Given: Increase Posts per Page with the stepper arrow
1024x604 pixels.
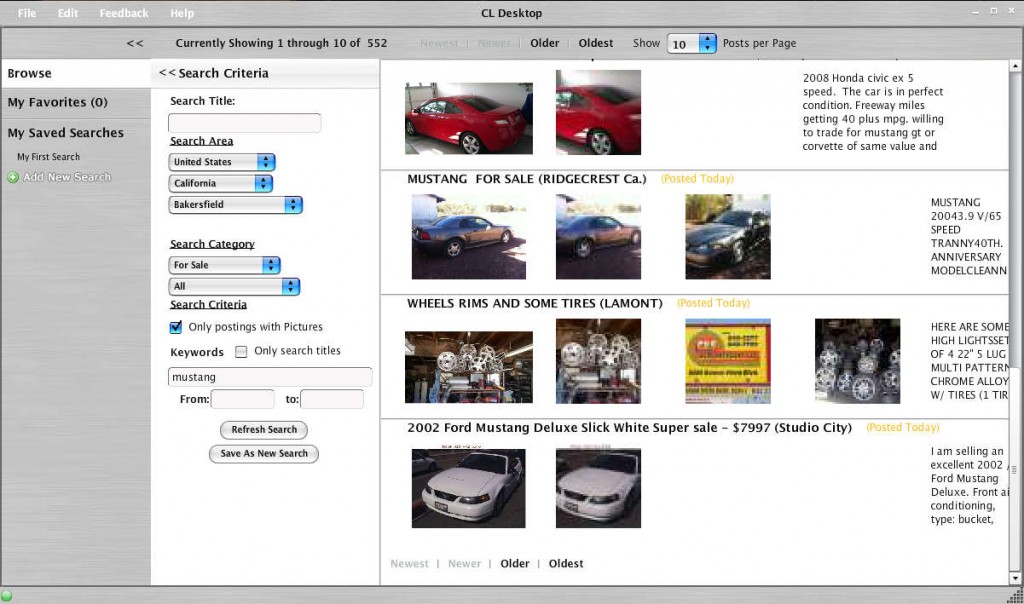Looking at the screenshot, I should click(x=709, y=39).
